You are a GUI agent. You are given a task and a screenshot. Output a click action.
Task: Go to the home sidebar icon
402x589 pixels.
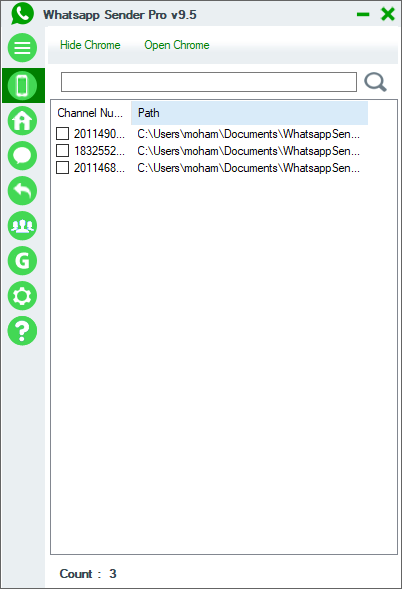click(22, 121)
